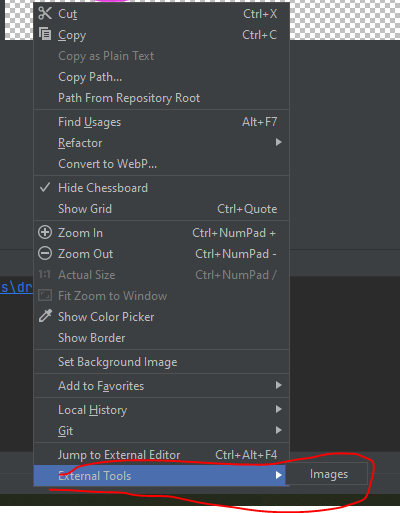Click the scissors Cut icon

click(x=45, y=14)
